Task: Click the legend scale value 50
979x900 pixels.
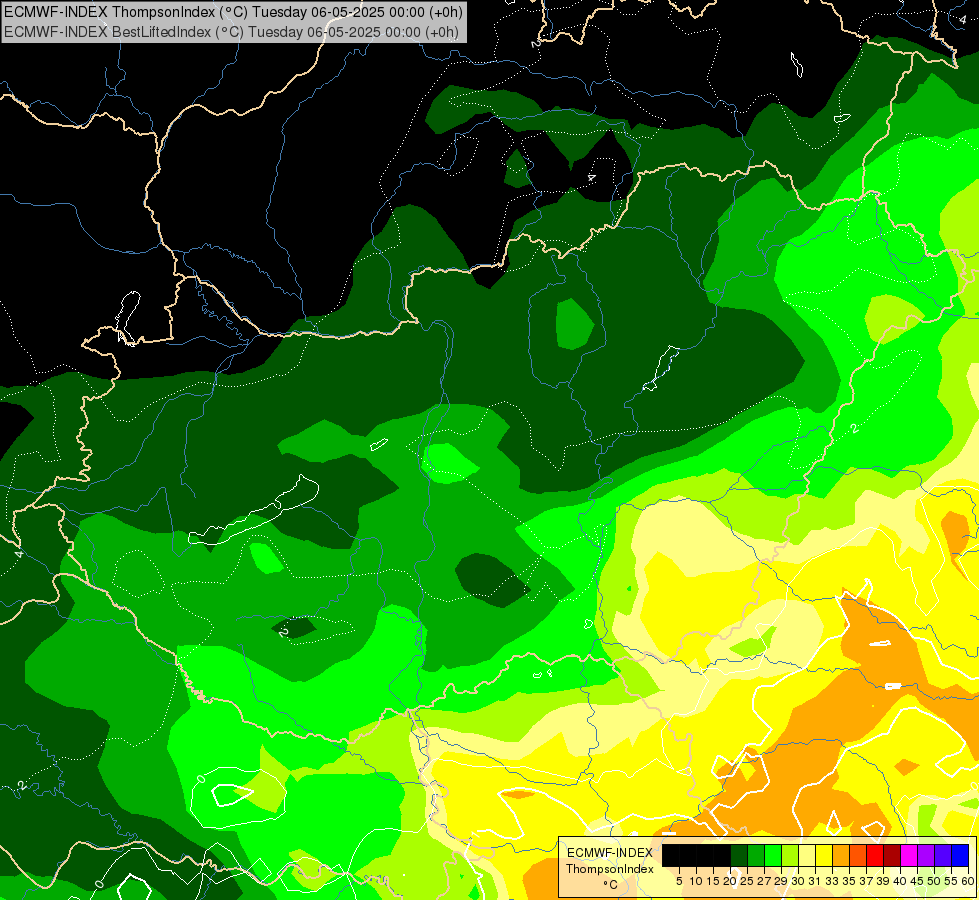Action: coord(934,881)
